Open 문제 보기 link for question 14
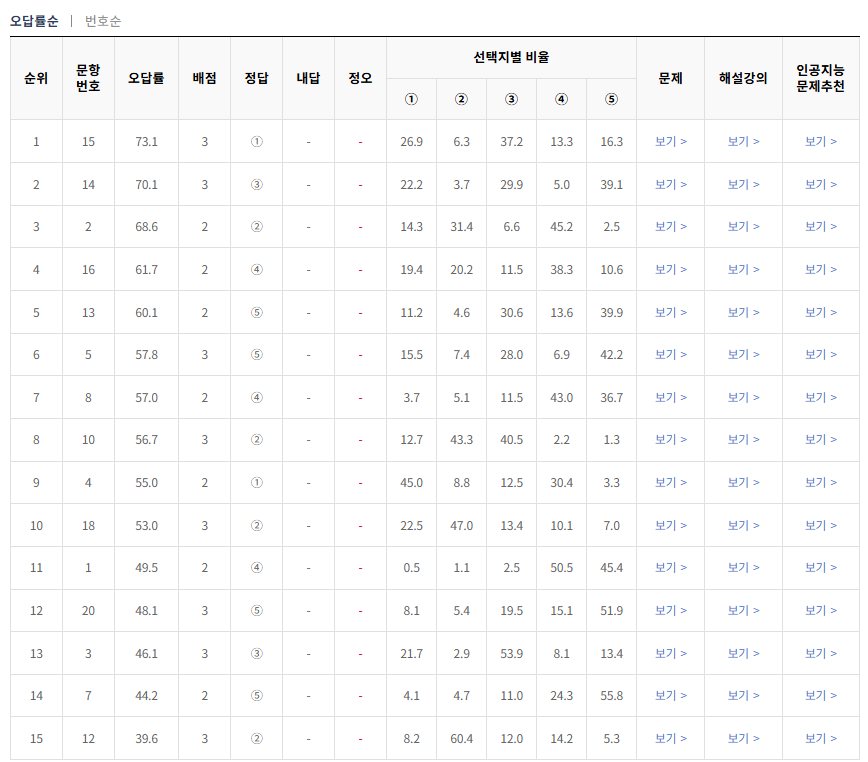868x762 pixels. tap(671, 184)
